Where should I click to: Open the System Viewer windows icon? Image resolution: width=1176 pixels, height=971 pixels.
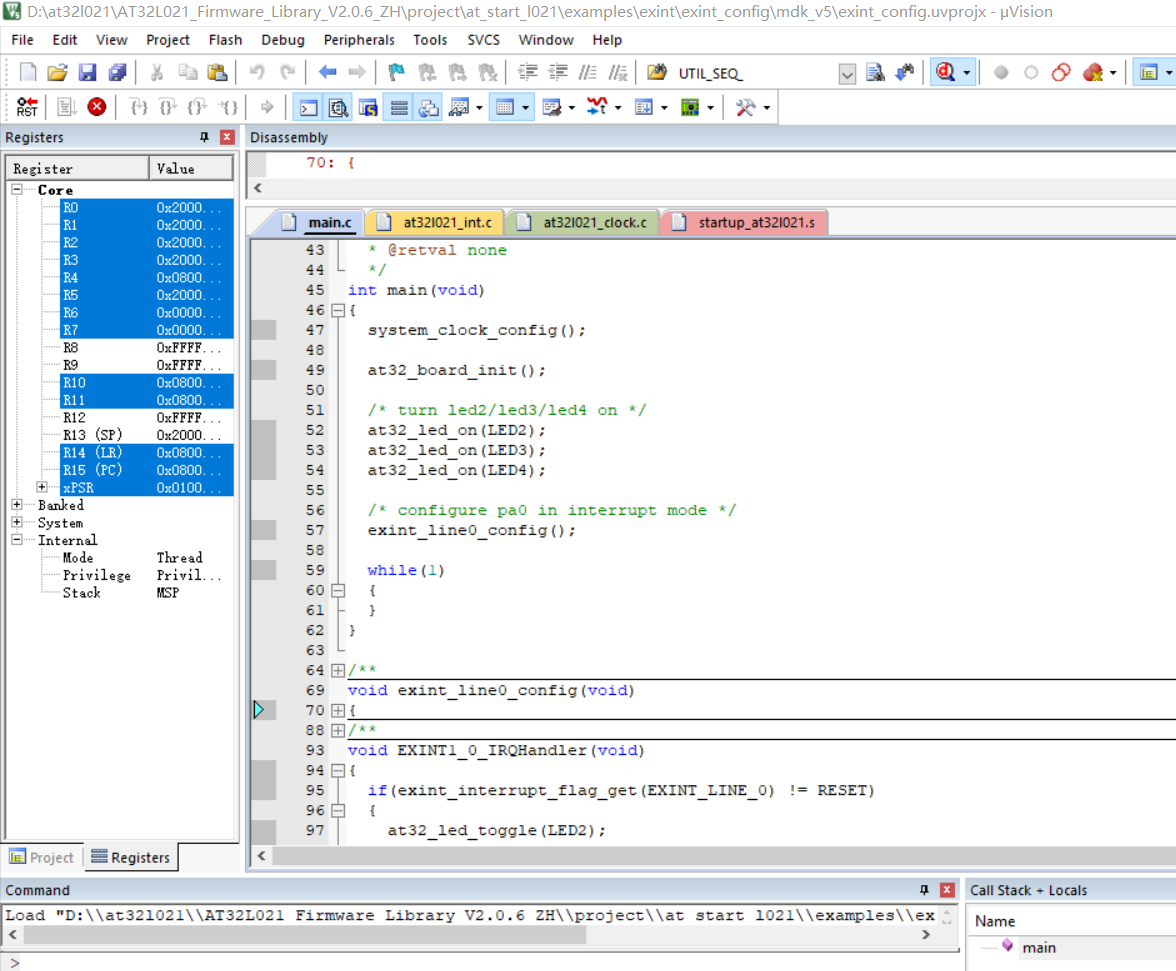point(690,108)
